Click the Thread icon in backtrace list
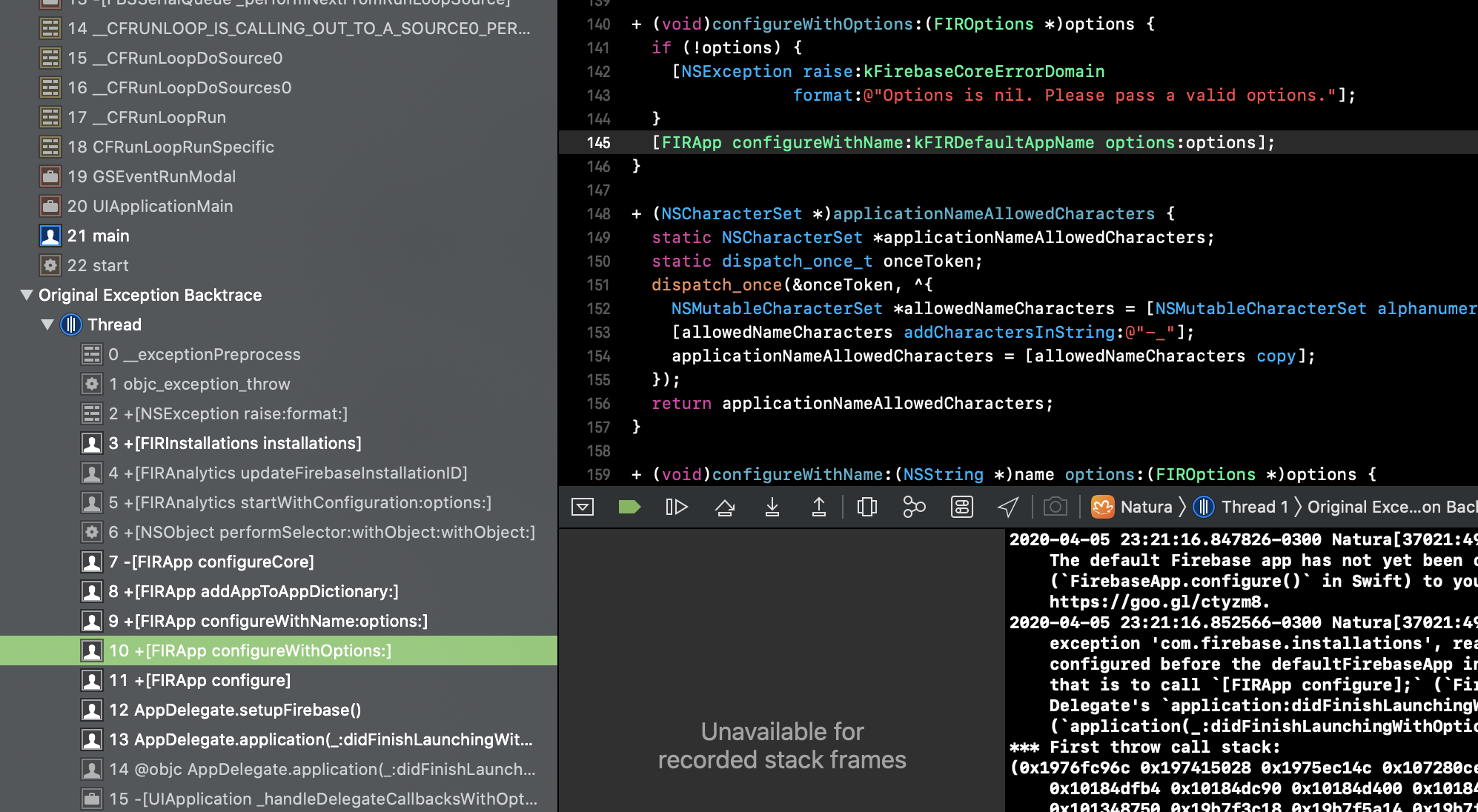 [71, 325]
